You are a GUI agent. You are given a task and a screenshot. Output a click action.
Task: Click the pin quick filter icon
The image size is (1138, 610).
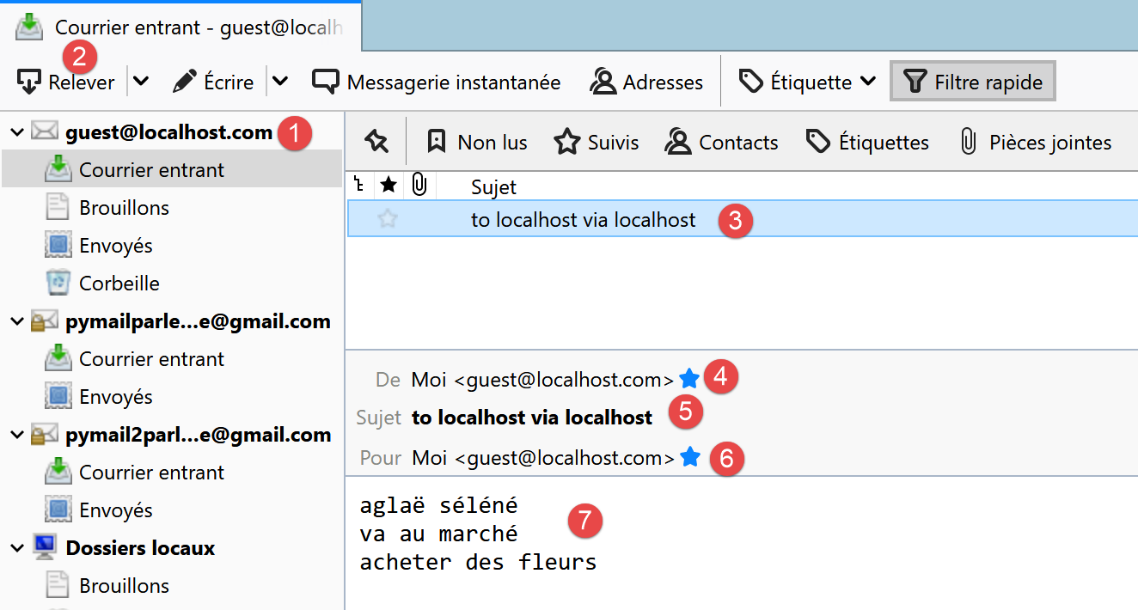pyautogui.click(x=376, y=142)
